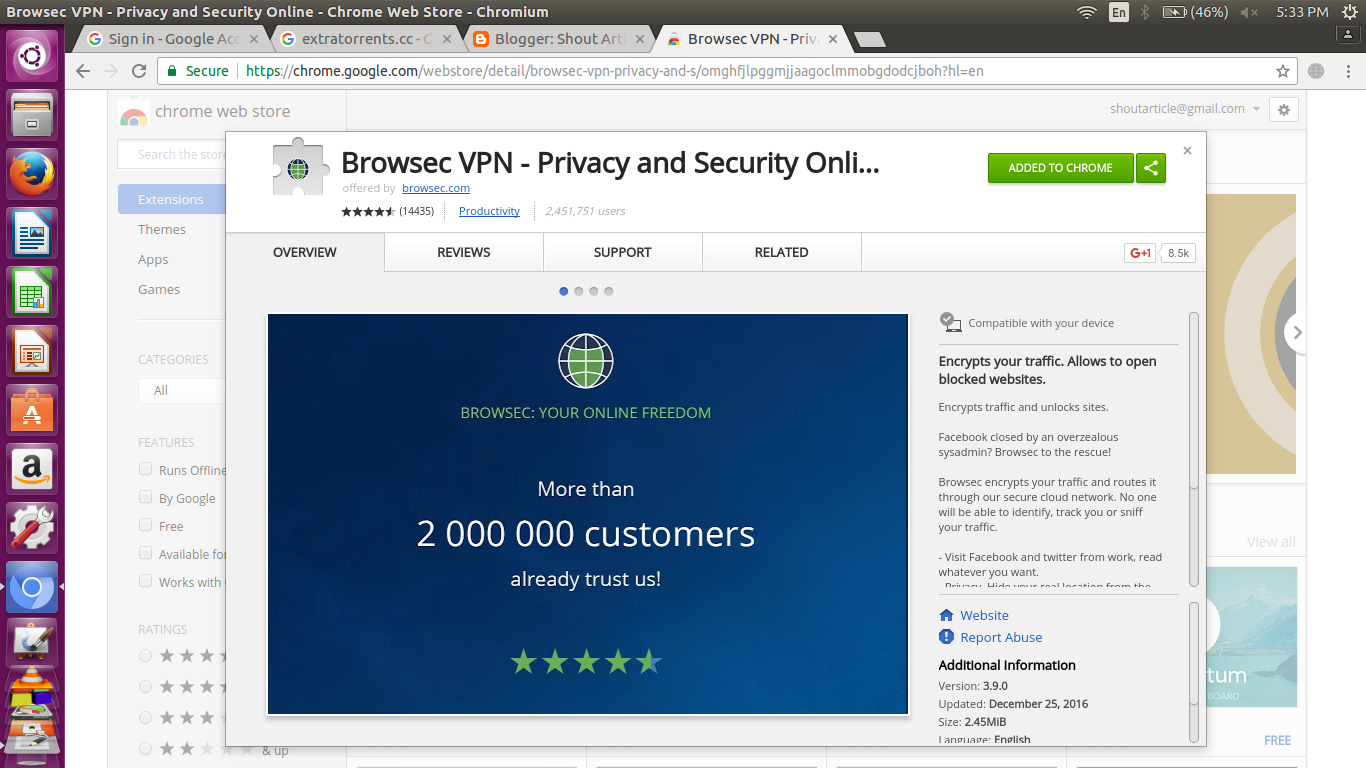Open the Productivity category link
1366x768 pixels.
489,211
